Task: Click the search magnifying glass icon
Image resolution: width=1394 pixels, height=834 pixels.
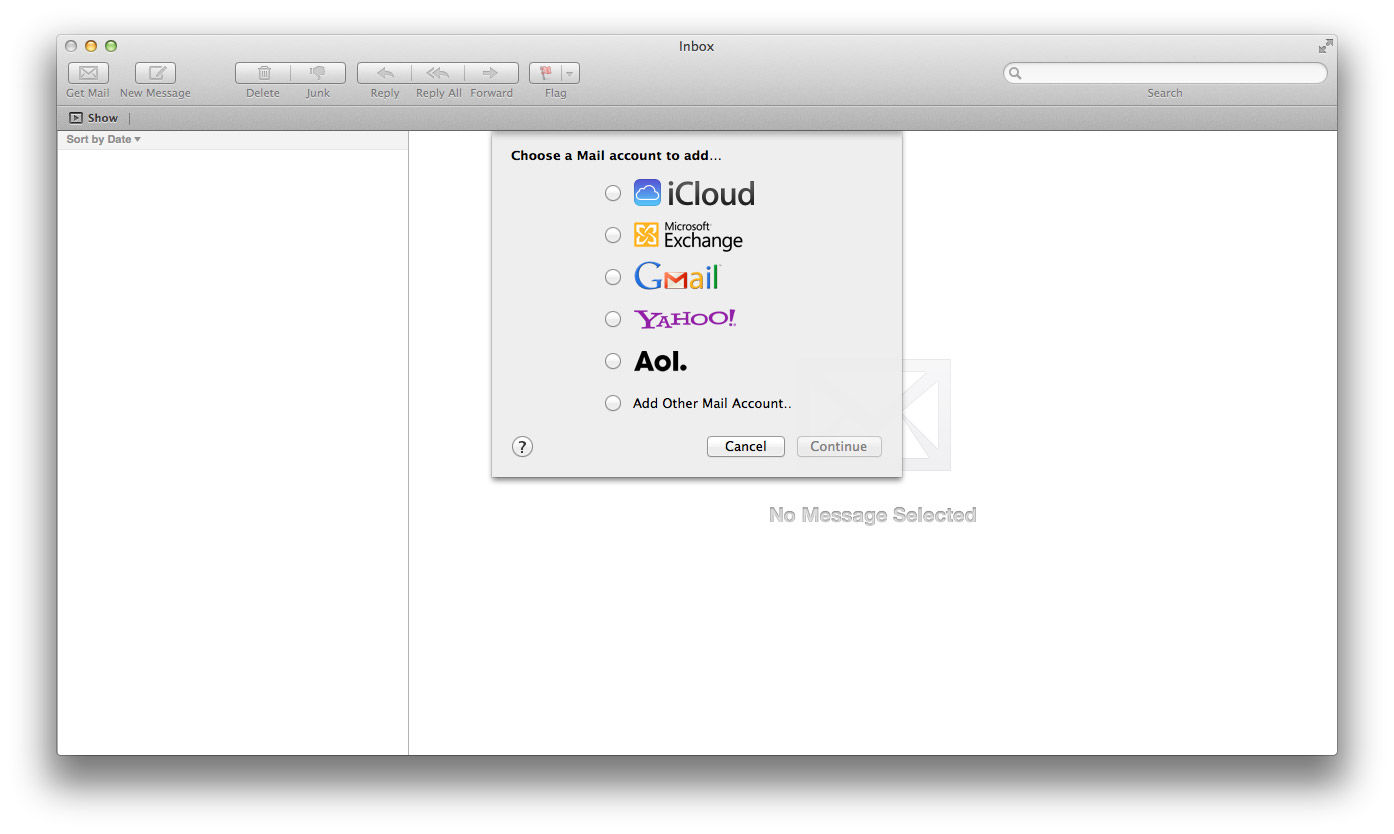Action: (x=1015, y=73)
